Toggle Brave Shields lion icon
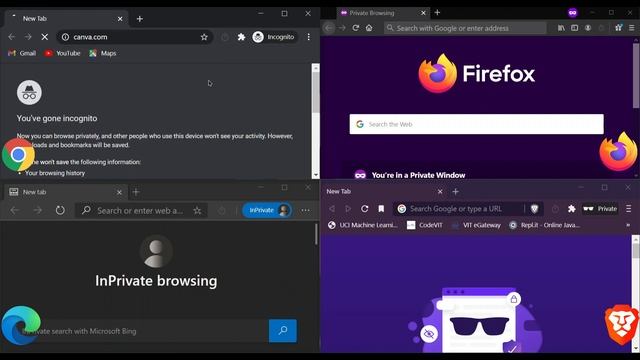 click(x=535, y=209)
